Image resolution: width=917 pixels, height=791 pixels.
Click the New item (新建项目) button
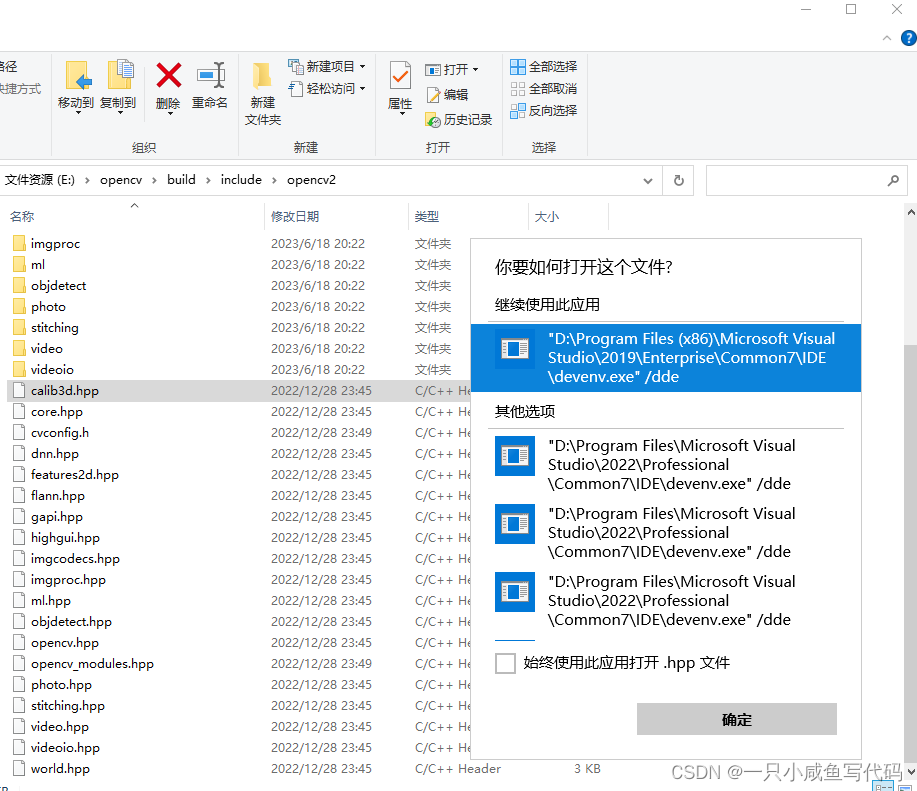click(x=327, y=67)
